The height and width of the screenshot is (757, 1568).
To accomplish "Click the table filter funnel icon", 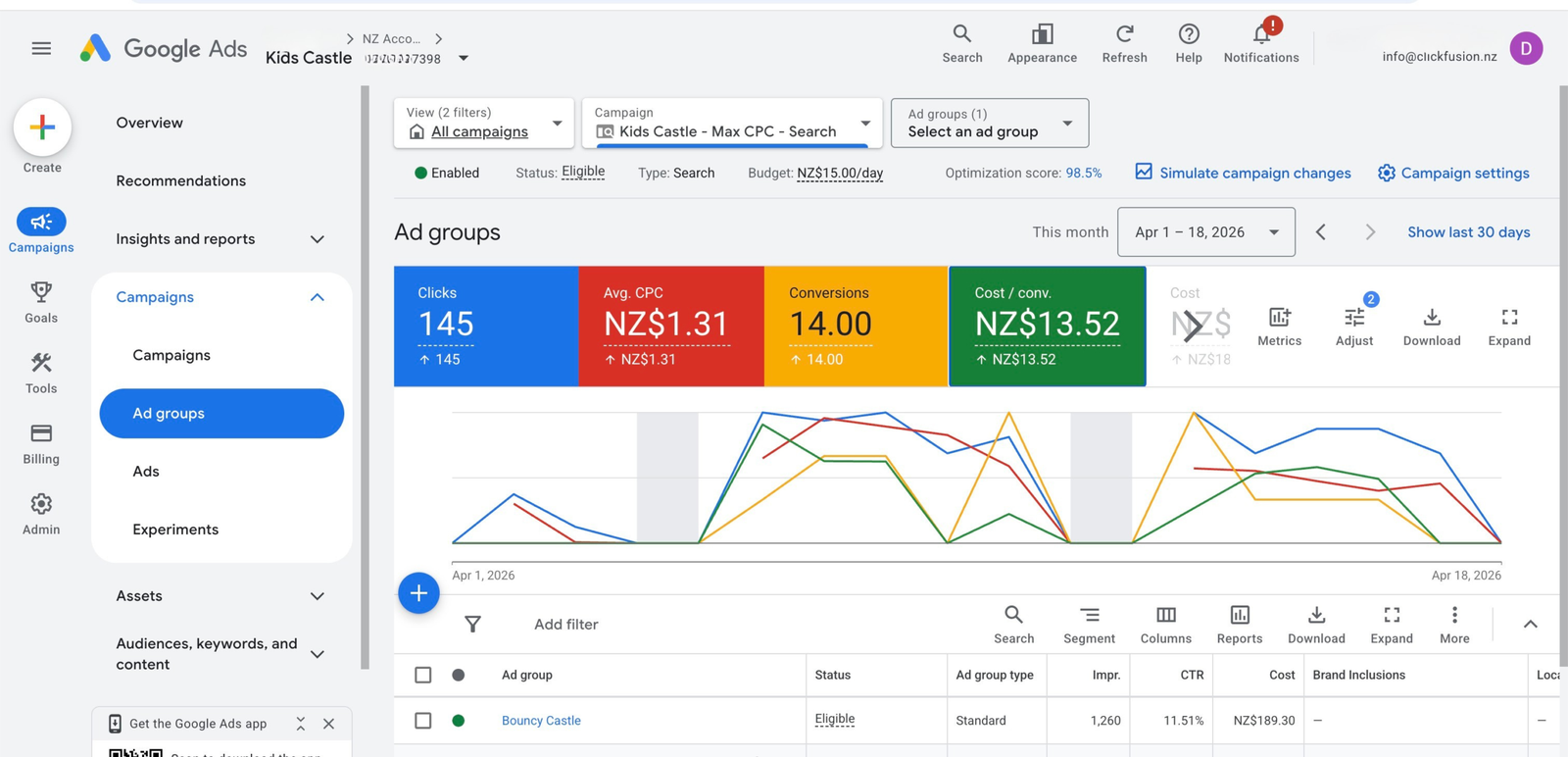I will (472, 624).
